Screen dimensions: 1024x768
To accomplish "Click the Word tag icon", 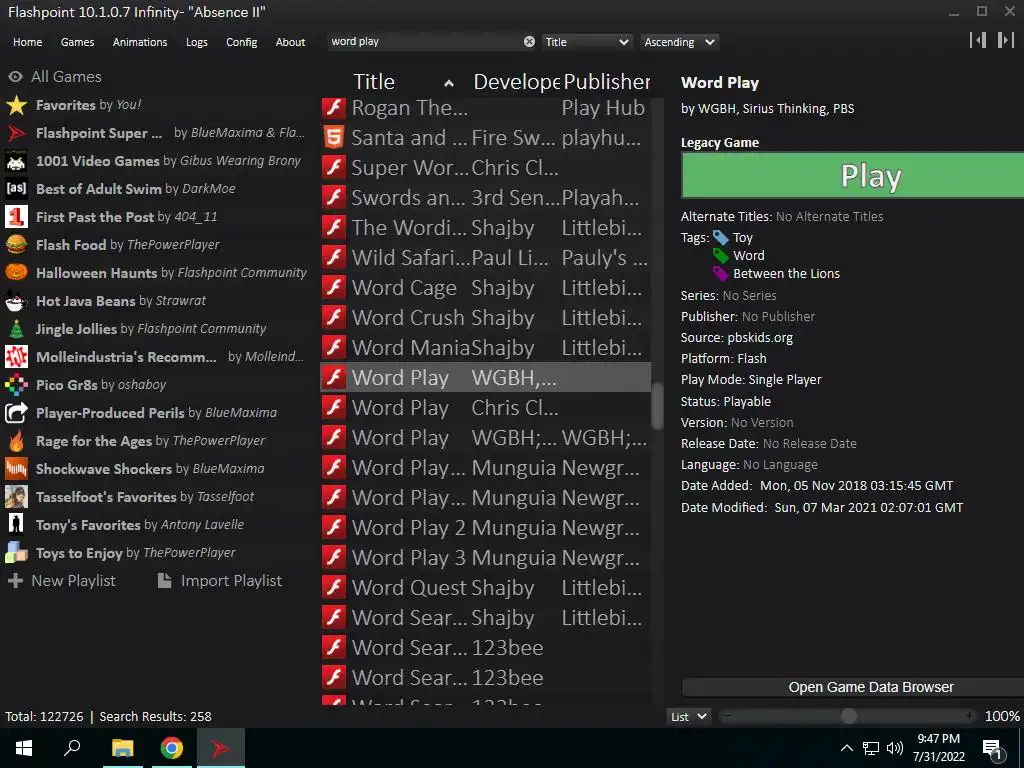I will pos(720,255).
